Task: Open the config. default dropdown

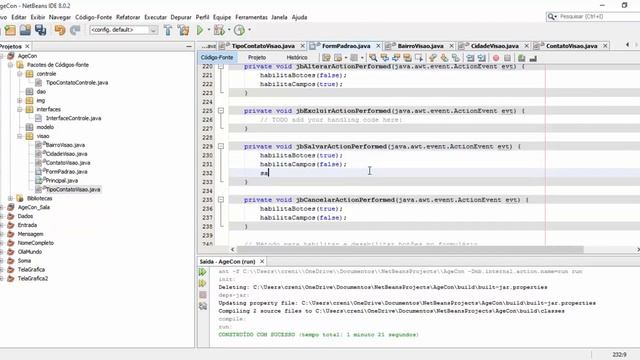Action: tap(153, 30)
